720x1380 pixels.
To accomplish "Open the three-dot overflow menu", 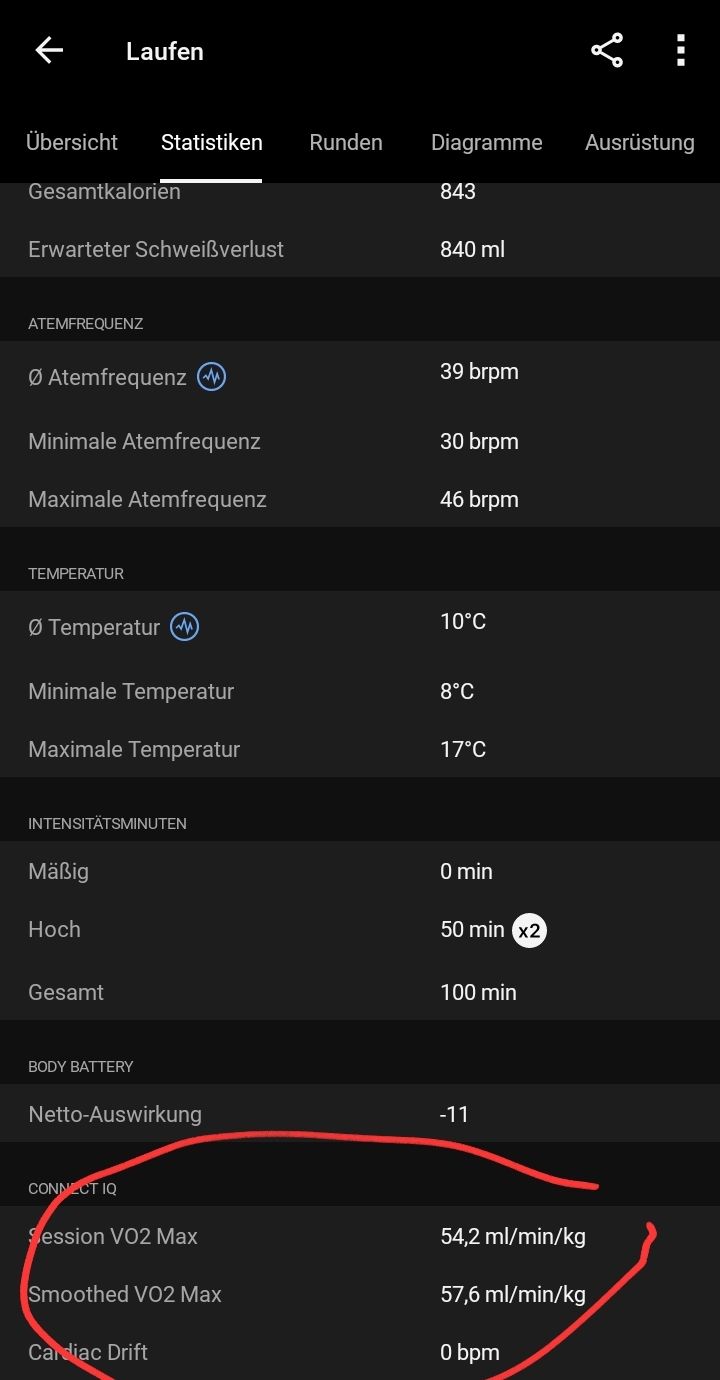I will pos(680,51).
